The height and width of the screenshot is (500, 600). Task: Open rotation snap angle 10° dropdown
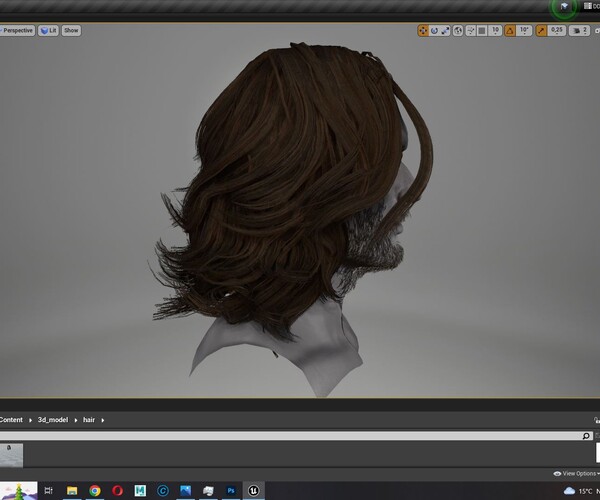pyautogui.click(x=524, y=31)
